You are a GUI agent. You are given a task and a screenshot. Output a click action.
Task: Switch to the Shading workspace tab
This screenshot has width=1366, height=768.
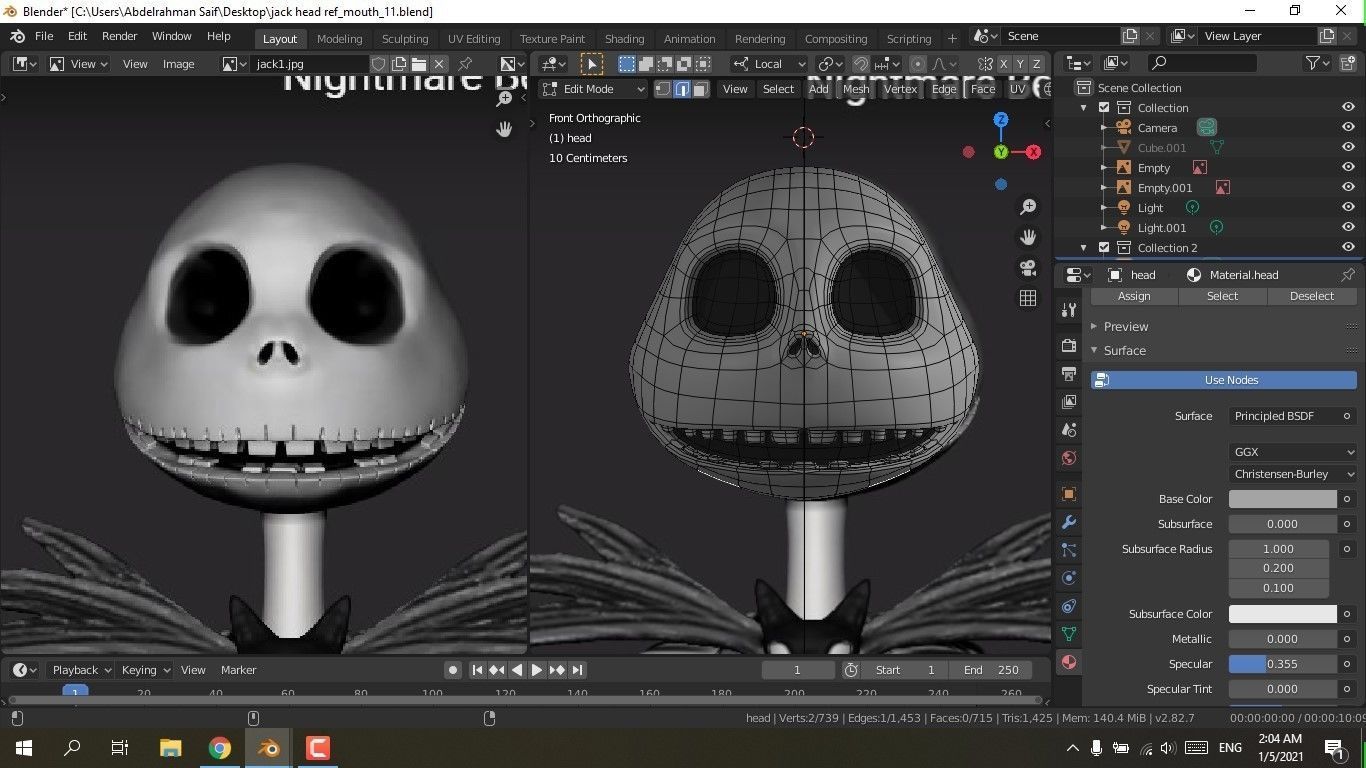point(624,39)
